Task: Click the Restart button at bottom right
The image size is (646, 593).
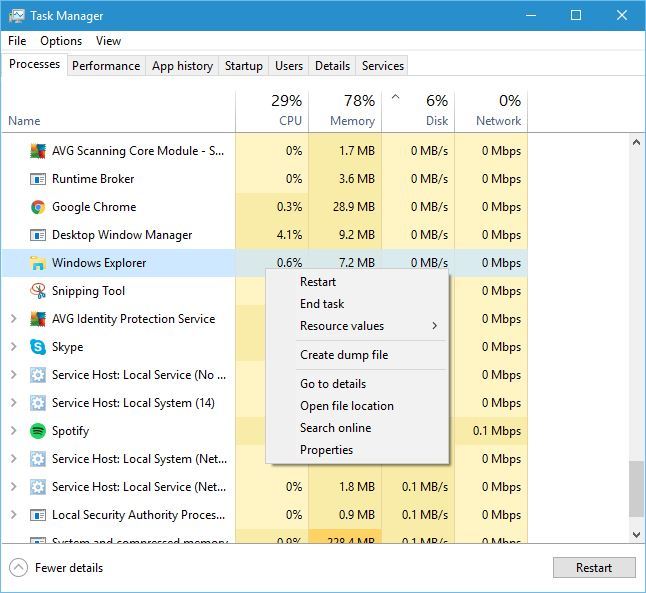Action: pyautogui.click(x=594, y=568)
